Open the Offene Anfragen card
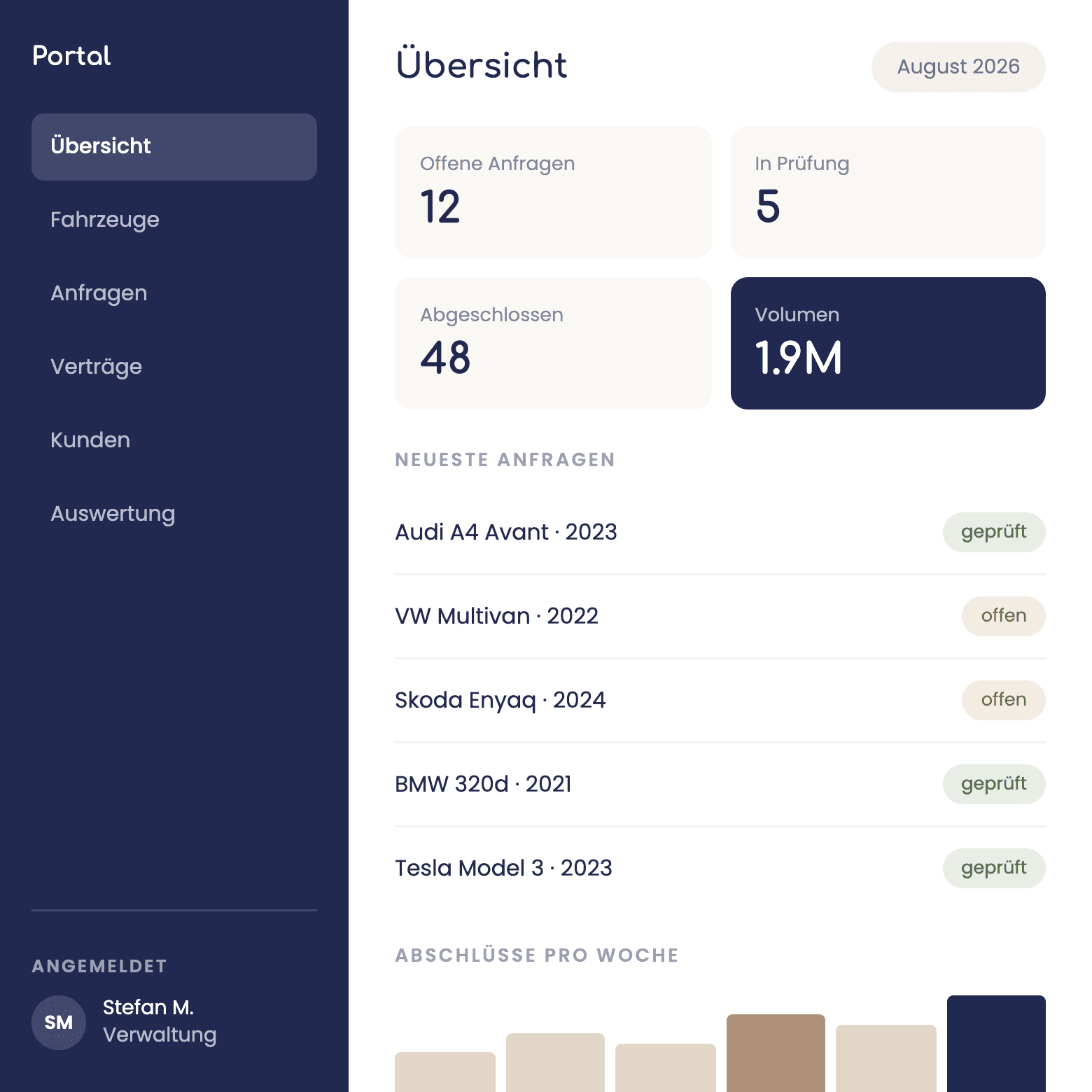 [x=553, y=192]
